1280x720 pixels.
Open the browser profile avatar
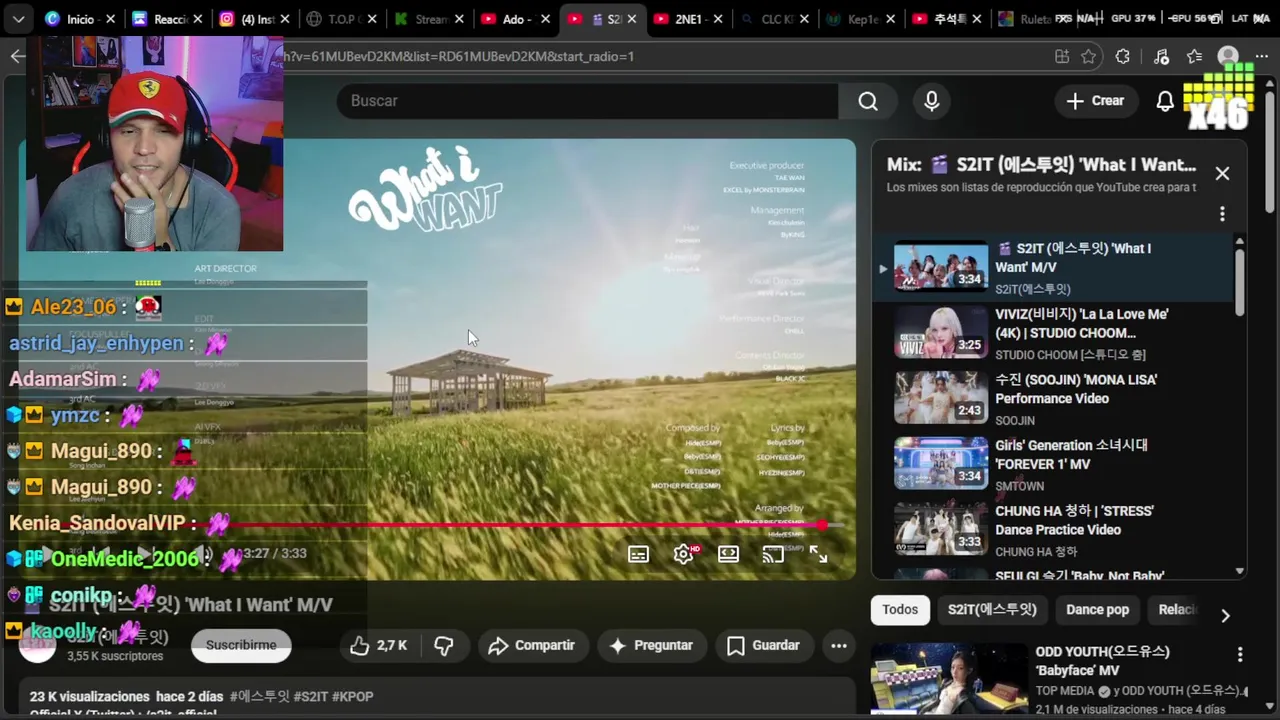pos(1228,56)
